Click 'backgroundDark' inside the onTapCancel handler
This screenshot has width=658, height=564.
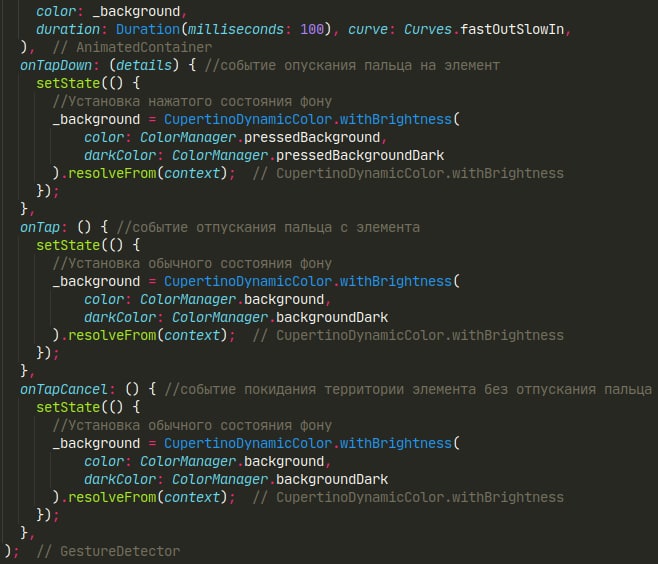point(332,479)
